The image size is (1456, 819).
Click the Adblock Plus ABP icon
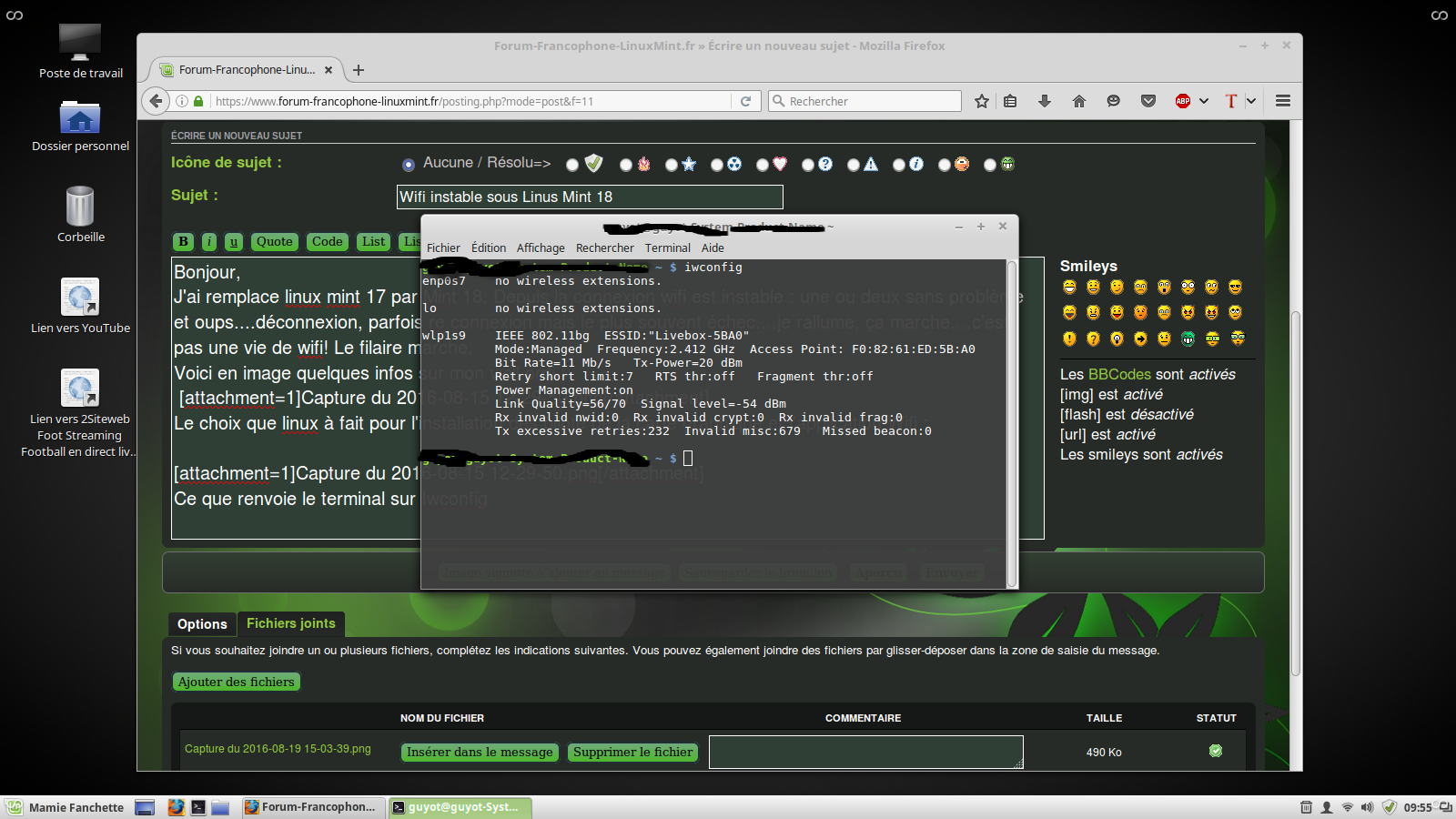click(1183, 101)
